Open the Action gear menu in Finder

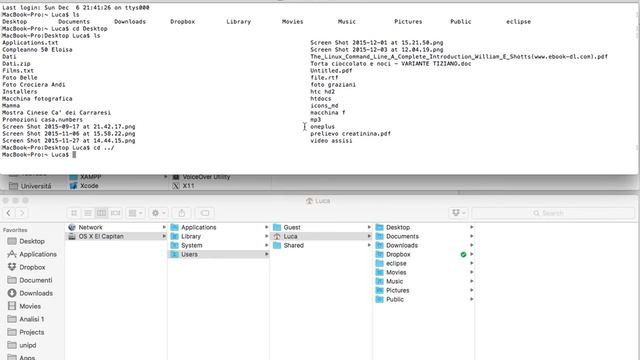tap(158, 213)
